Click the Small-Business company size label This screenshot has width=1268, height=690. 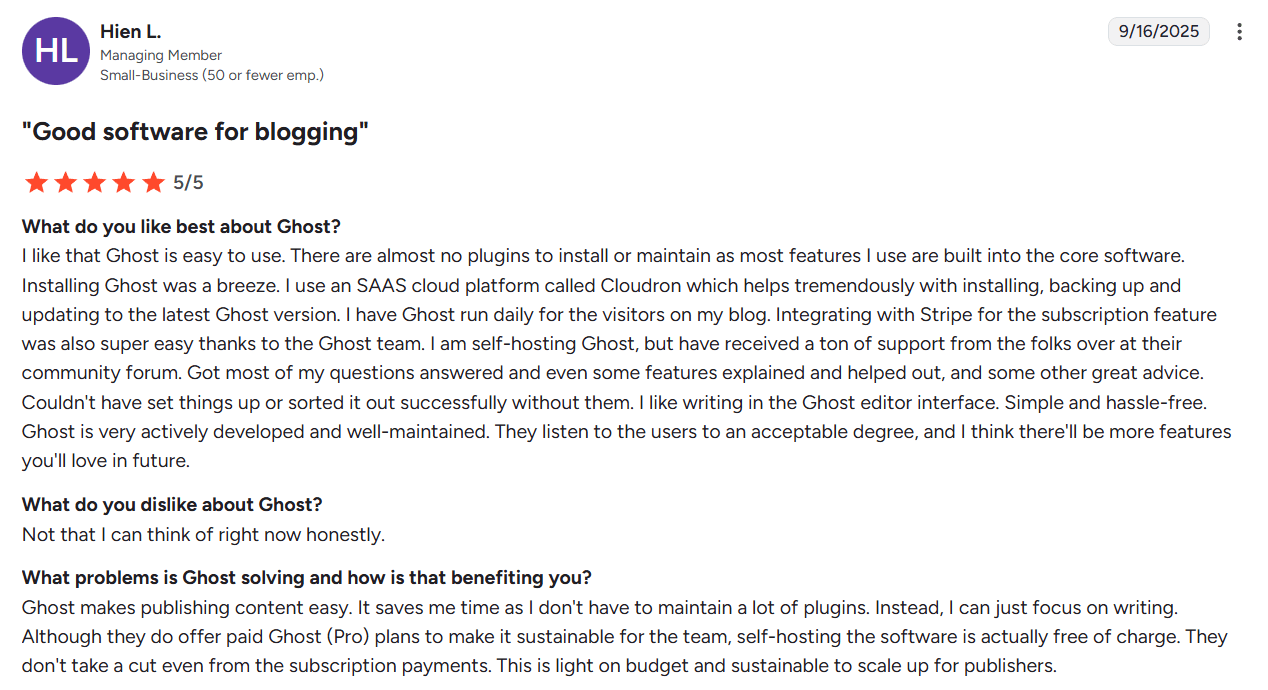pos(212,75)
